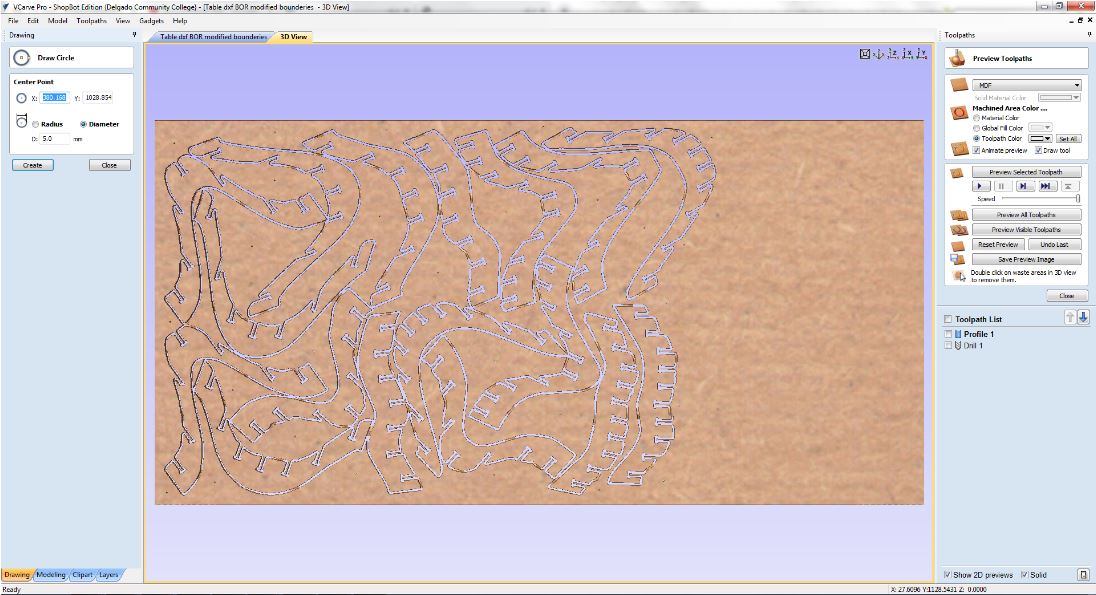Choose Global Fill Color radio option

click(x=976, y=129)
